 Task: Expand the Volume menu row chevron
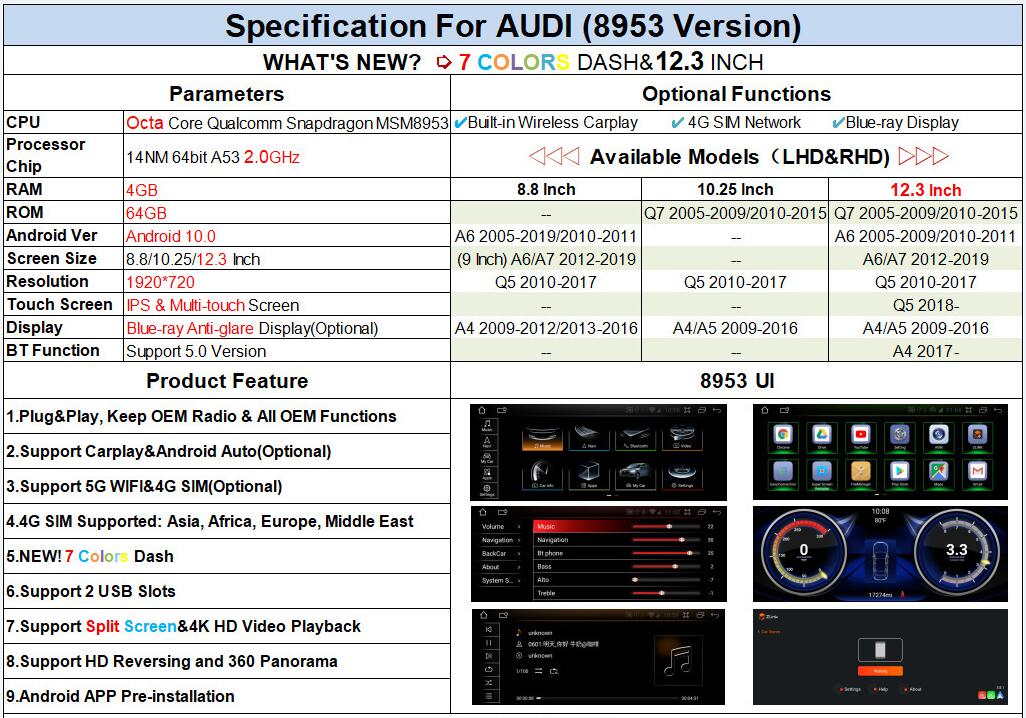(x=518, y=526)
